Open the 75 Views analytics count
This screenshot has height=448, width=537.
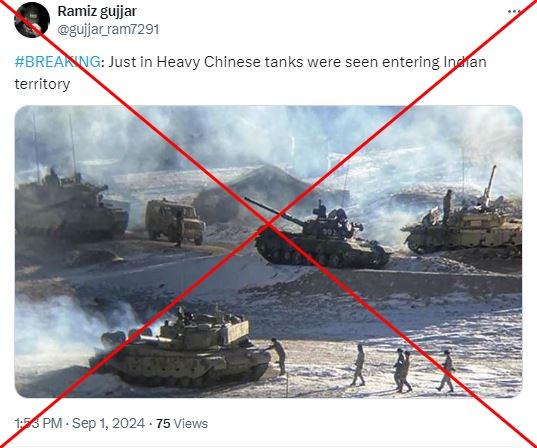pos(182,424)
